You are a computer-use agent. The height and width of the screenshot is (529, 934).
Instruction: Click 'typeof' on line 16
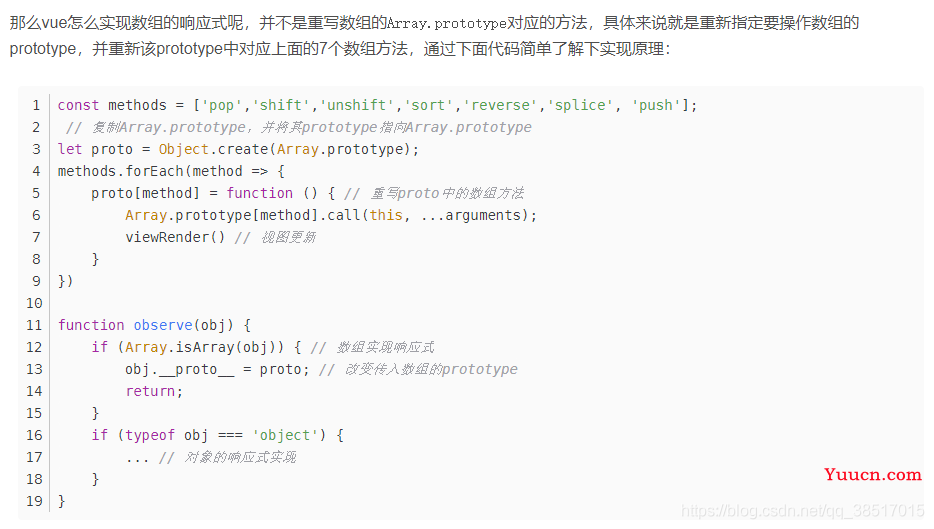pyautogui.click(x=150, y=435)
